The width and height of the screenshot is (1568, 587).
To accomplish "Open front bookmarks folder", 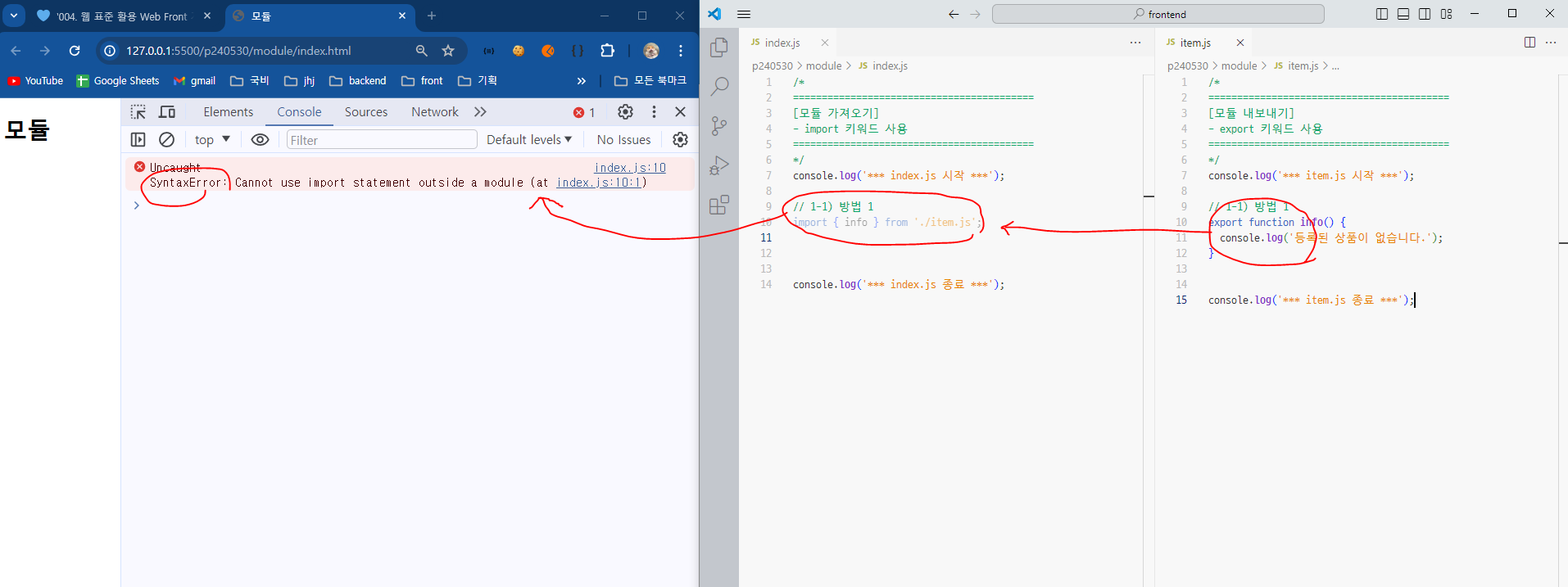I will tap(423, 81).
